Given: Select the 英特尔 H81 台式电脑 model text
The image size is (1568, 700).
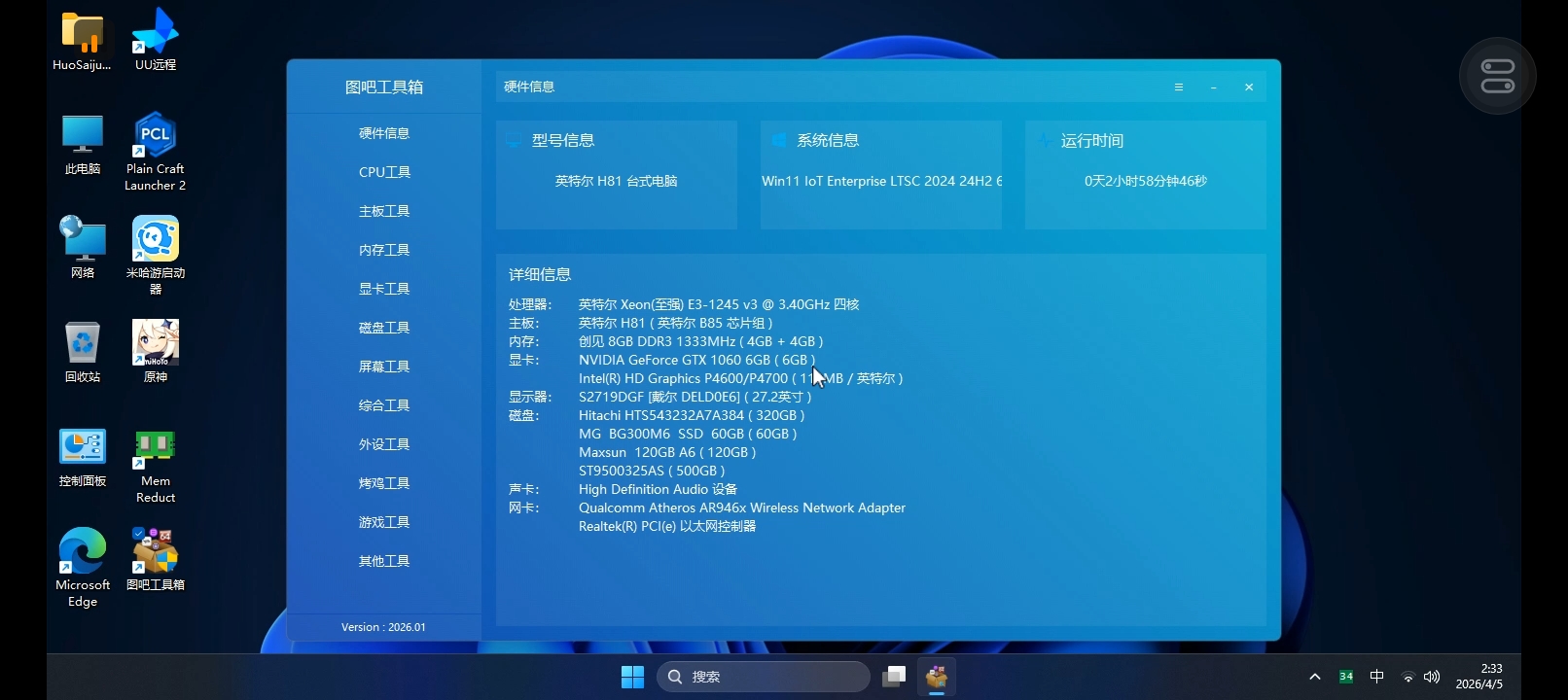Looking at the screenshot, I should pos(617,181).
